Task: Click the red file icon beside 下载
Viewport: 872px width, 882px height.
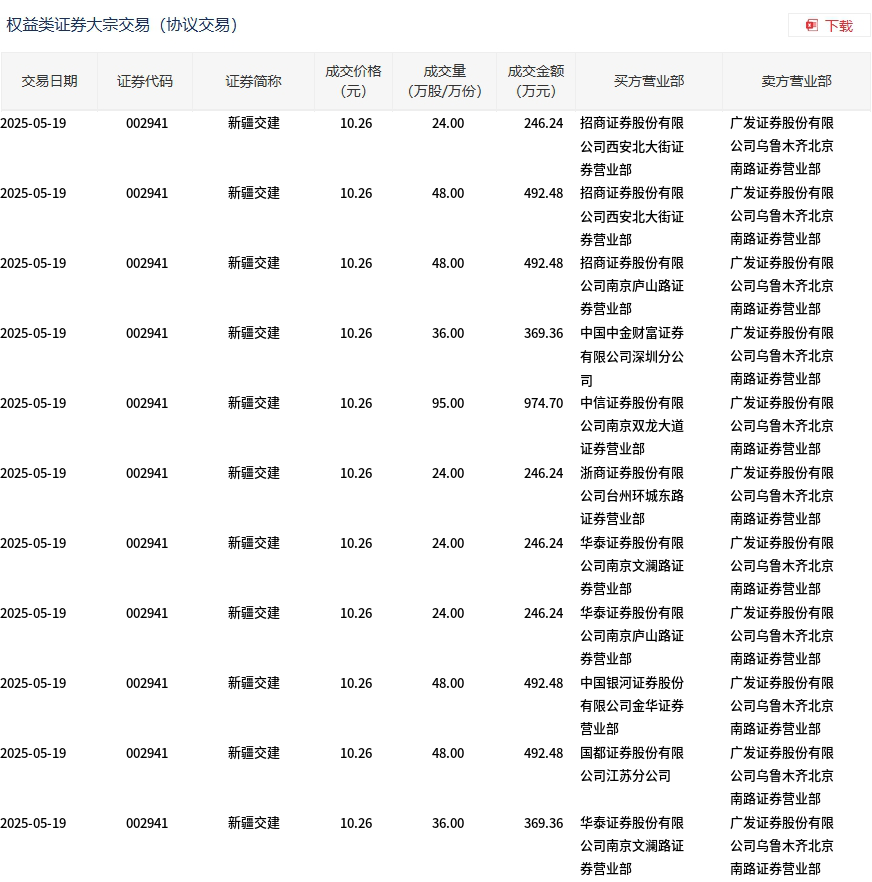Action: click(x=811, y=25)
